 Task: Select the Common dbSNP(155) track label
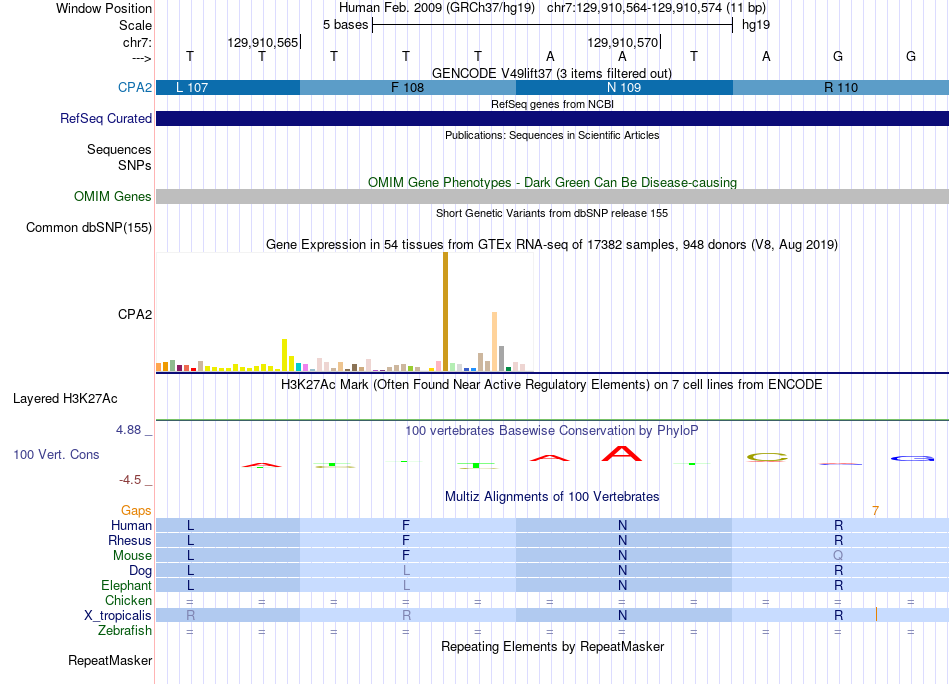pos(88,227)
